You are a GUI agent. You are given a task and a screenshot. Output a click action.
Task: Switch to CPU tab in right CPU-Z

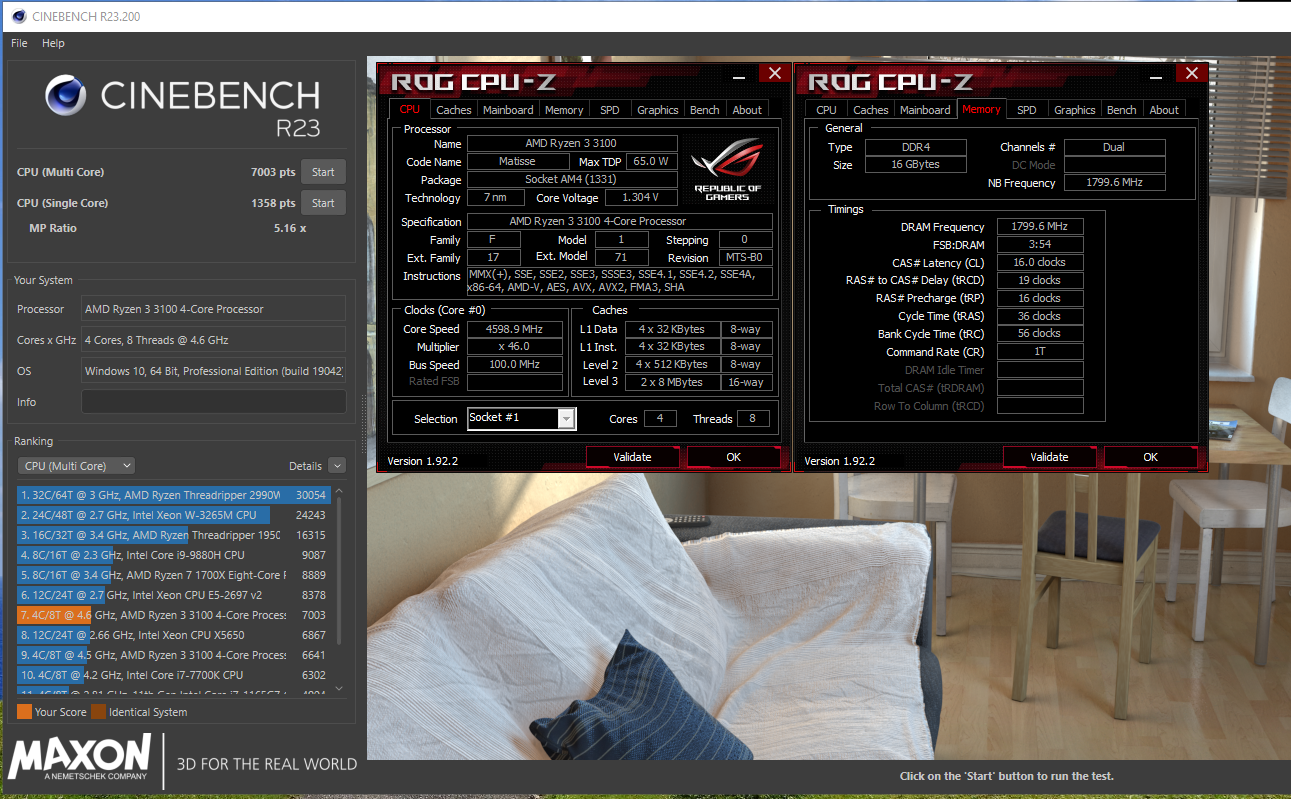click(x=826, y=110)
